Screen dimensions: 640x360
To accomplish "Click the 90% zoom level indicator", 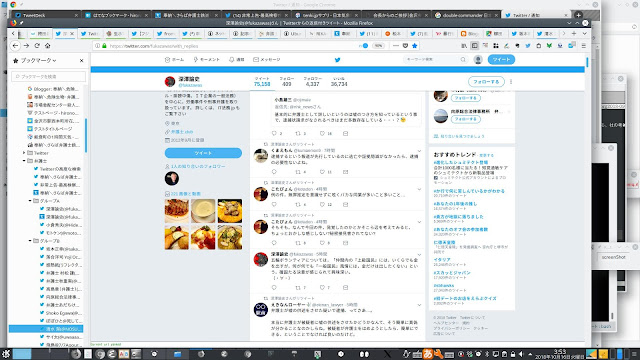I will 379,46.
